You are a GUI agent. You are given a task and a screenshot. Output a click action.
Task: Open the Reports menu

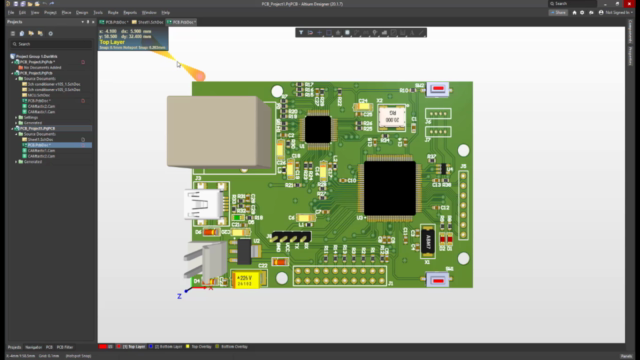pyautogui.click(x=130, y=13)
